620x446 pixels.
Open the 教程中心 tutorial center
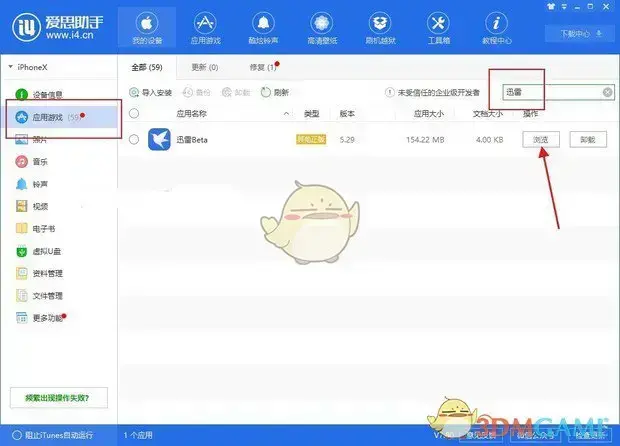click(x=496, y=28)
